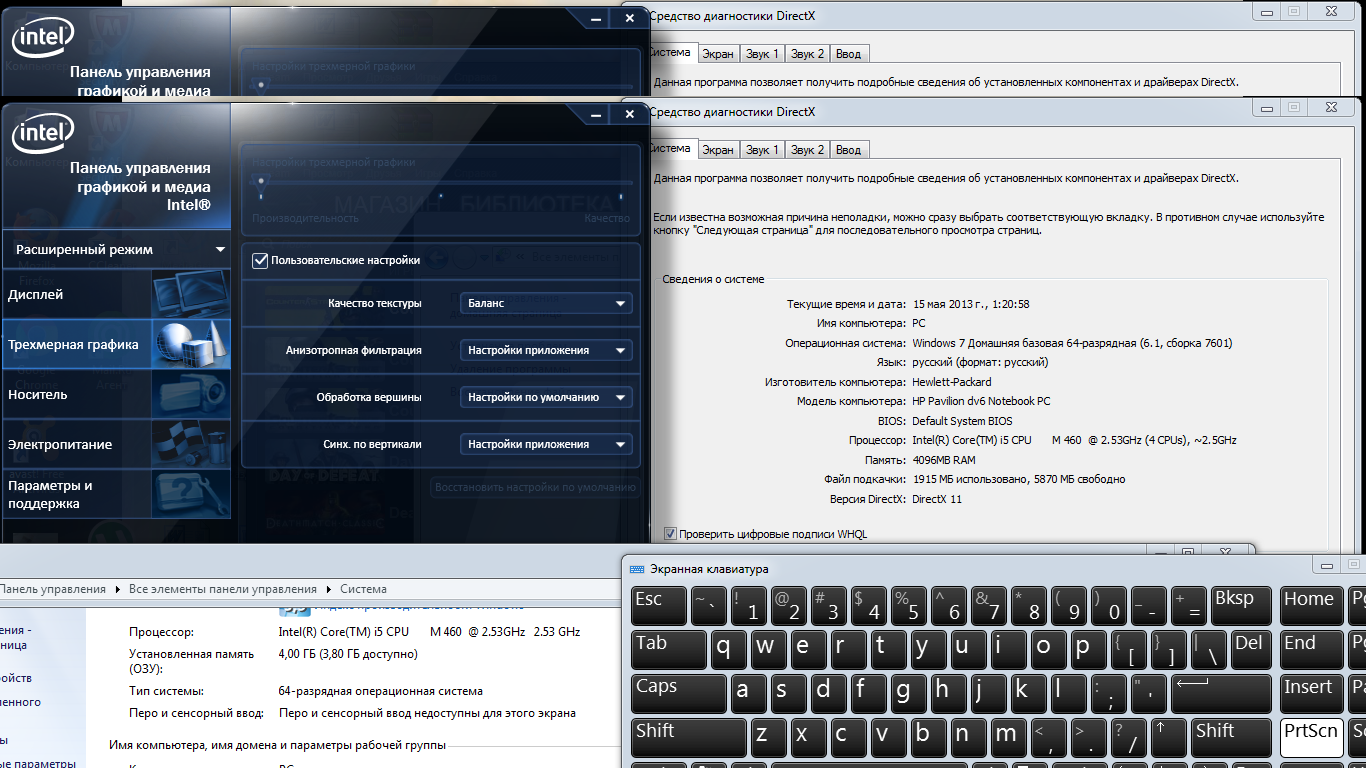Tap the g key on the on-screen keyboard

click(908, 692)
